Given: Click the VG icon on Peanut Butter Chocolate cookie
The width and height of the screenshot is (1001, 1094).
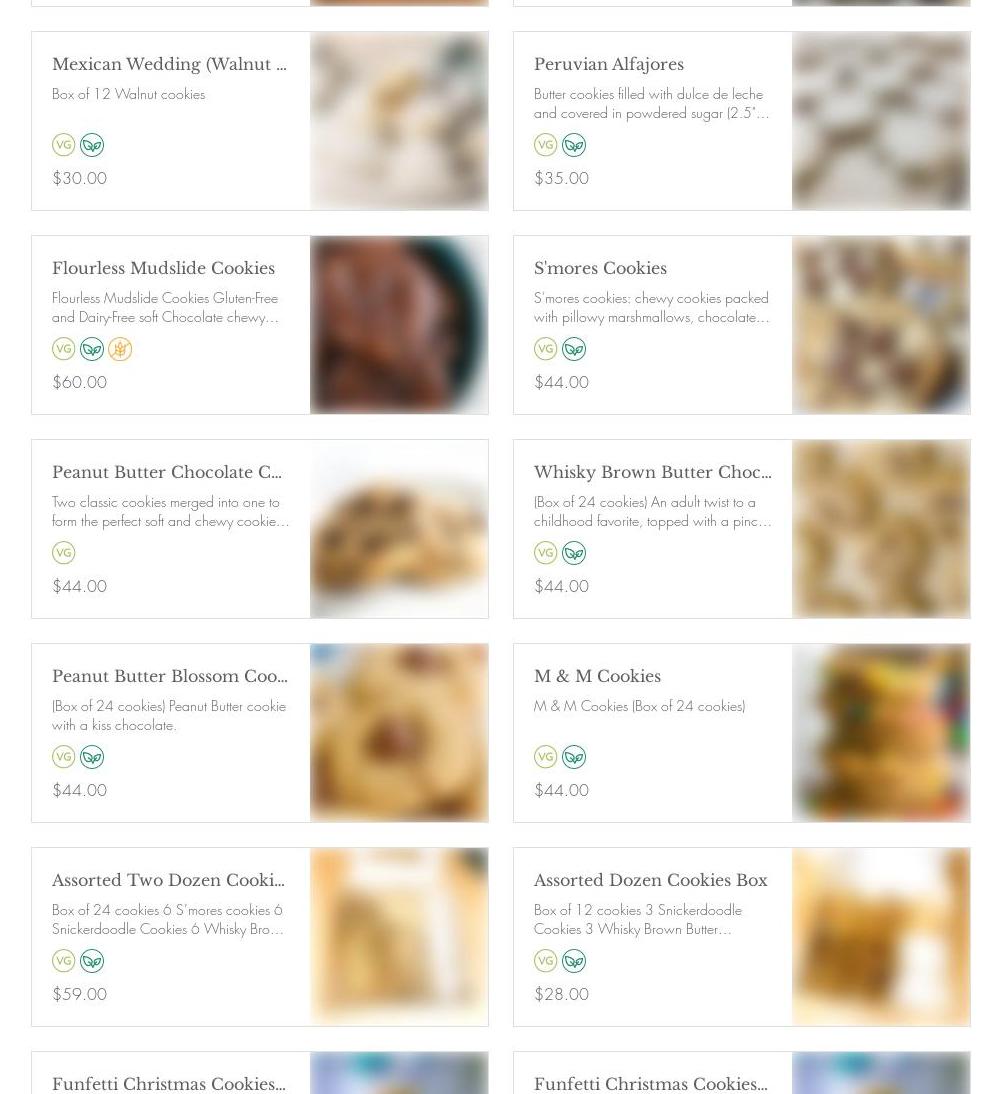Looking at the screenshot, I should (x=63, y=553).
